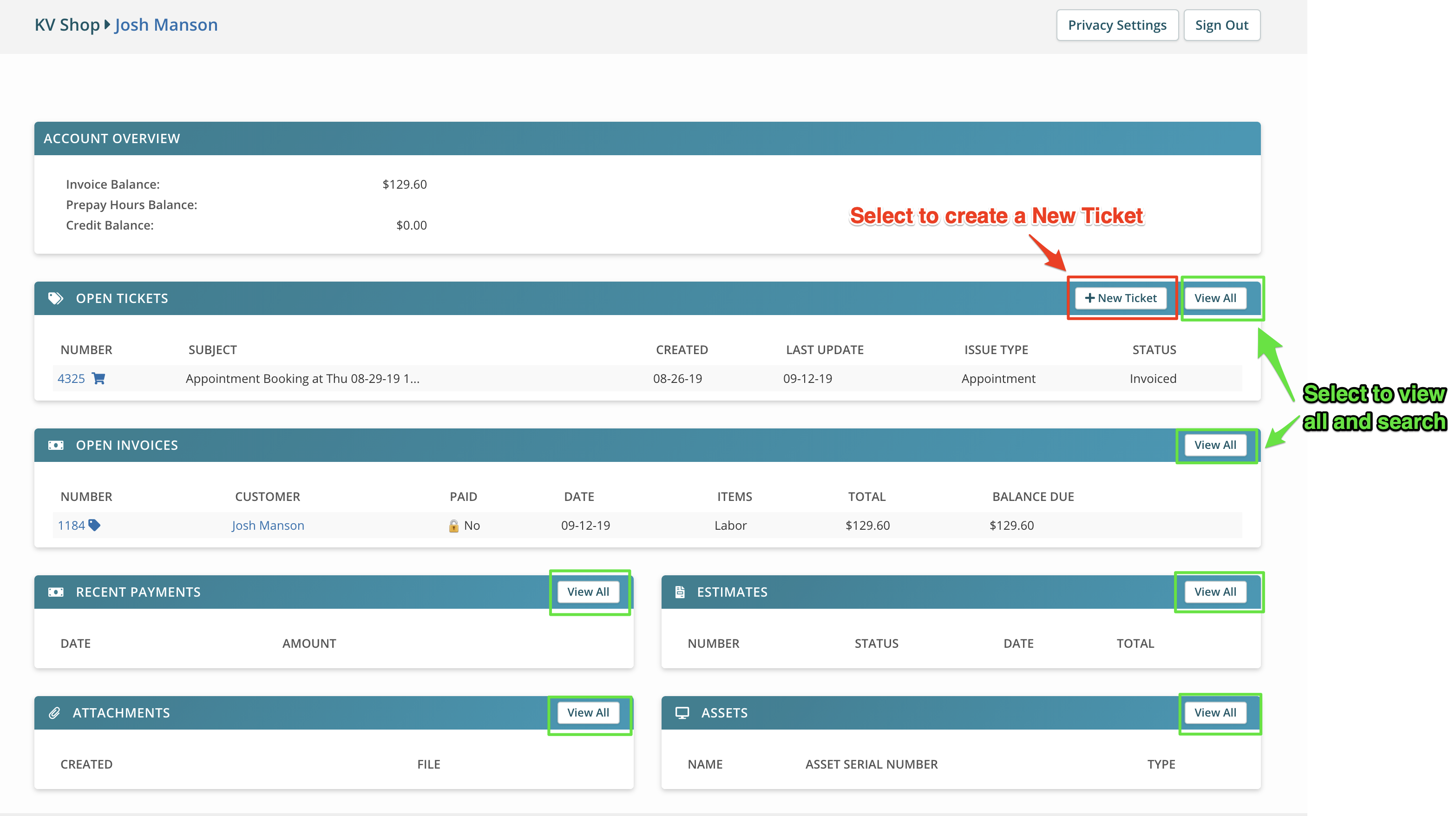
Task: Open ticket number 4325
Action: click(x=71, y=378)
